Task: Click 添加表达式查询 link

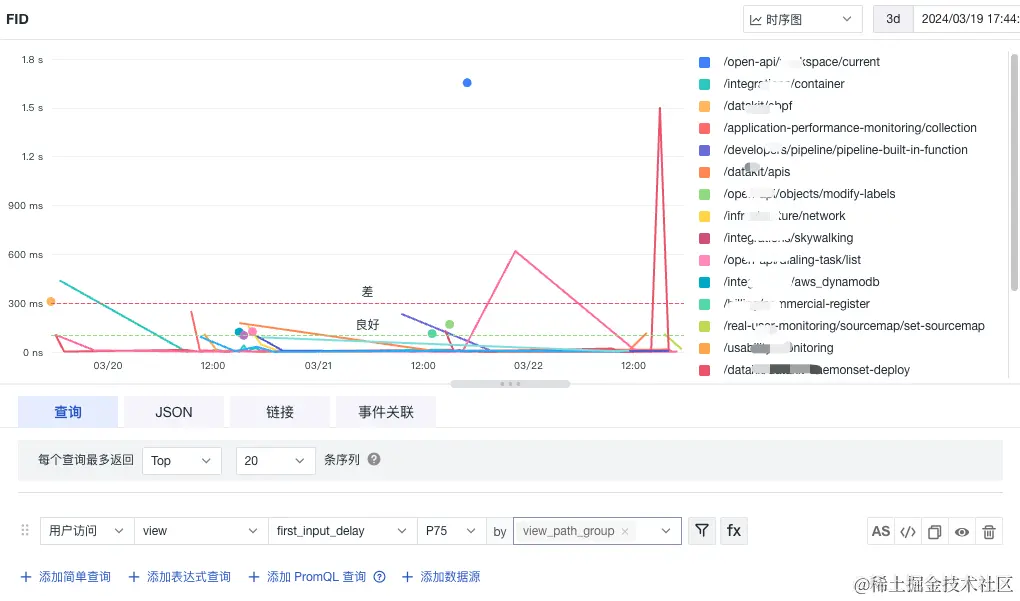Action: pos(180,576)
